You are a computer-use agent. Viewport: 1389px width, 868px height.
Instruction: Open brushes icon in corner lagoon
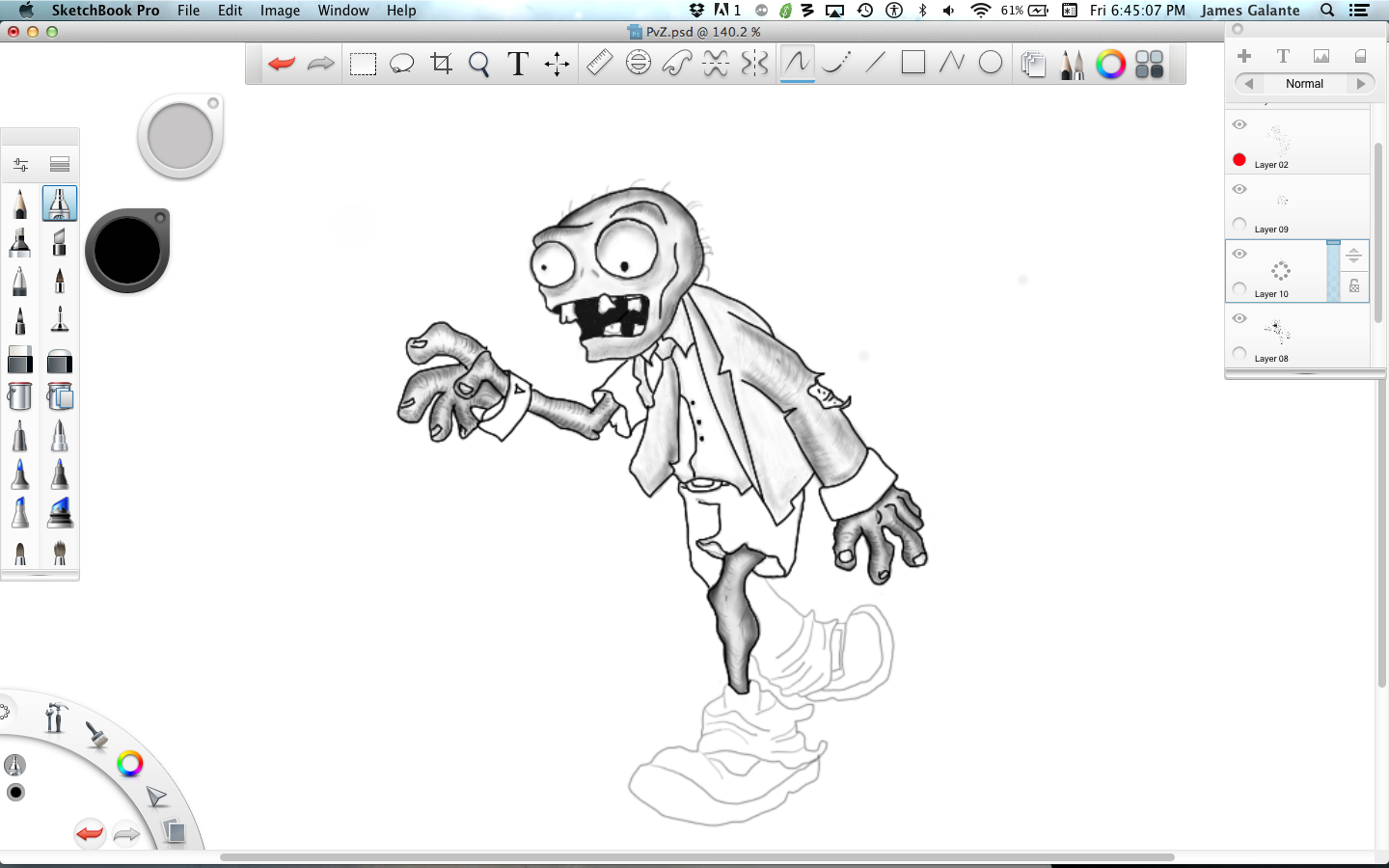coord(95,736)
